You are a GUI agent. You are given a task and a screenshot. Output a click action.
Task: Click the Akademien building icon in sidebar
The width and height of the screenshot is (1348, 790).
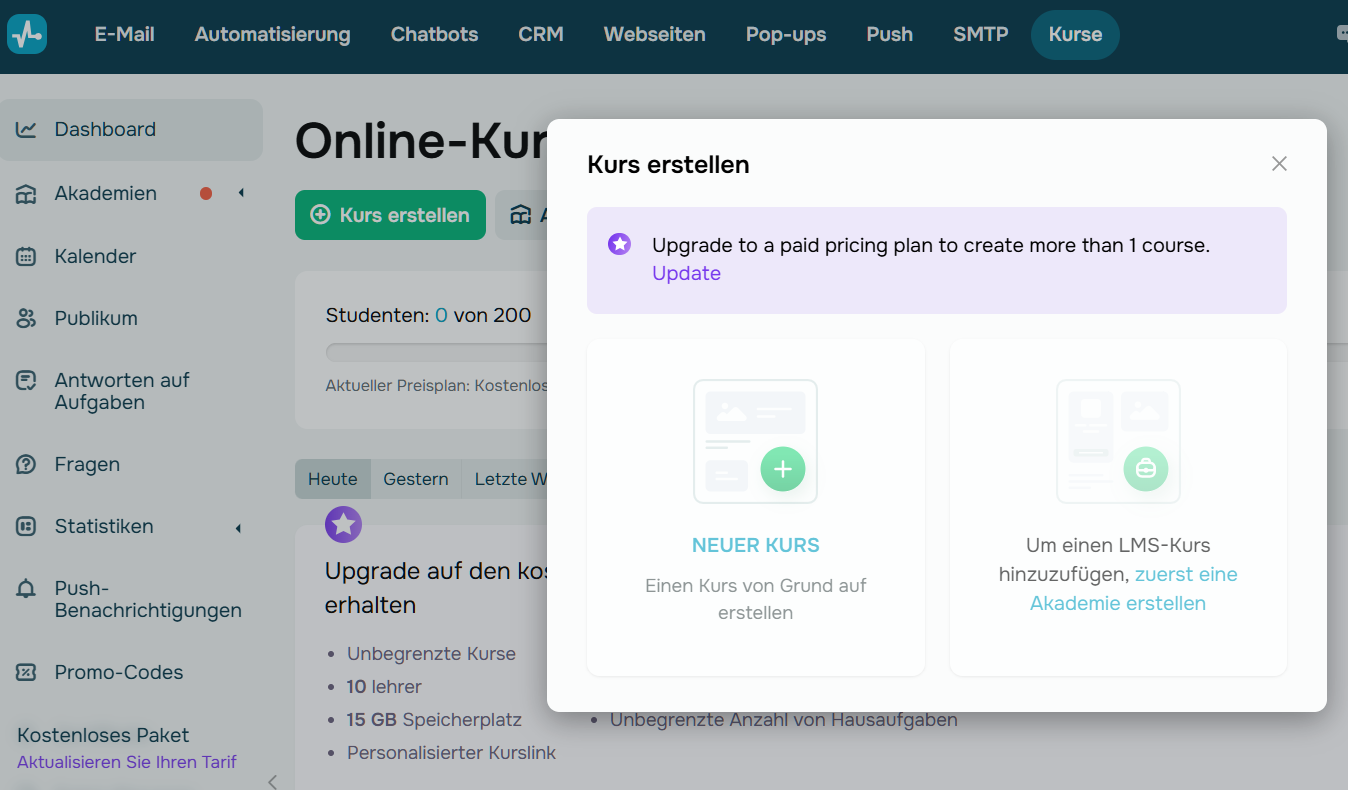pyautogui.click(x=26, y=194)
